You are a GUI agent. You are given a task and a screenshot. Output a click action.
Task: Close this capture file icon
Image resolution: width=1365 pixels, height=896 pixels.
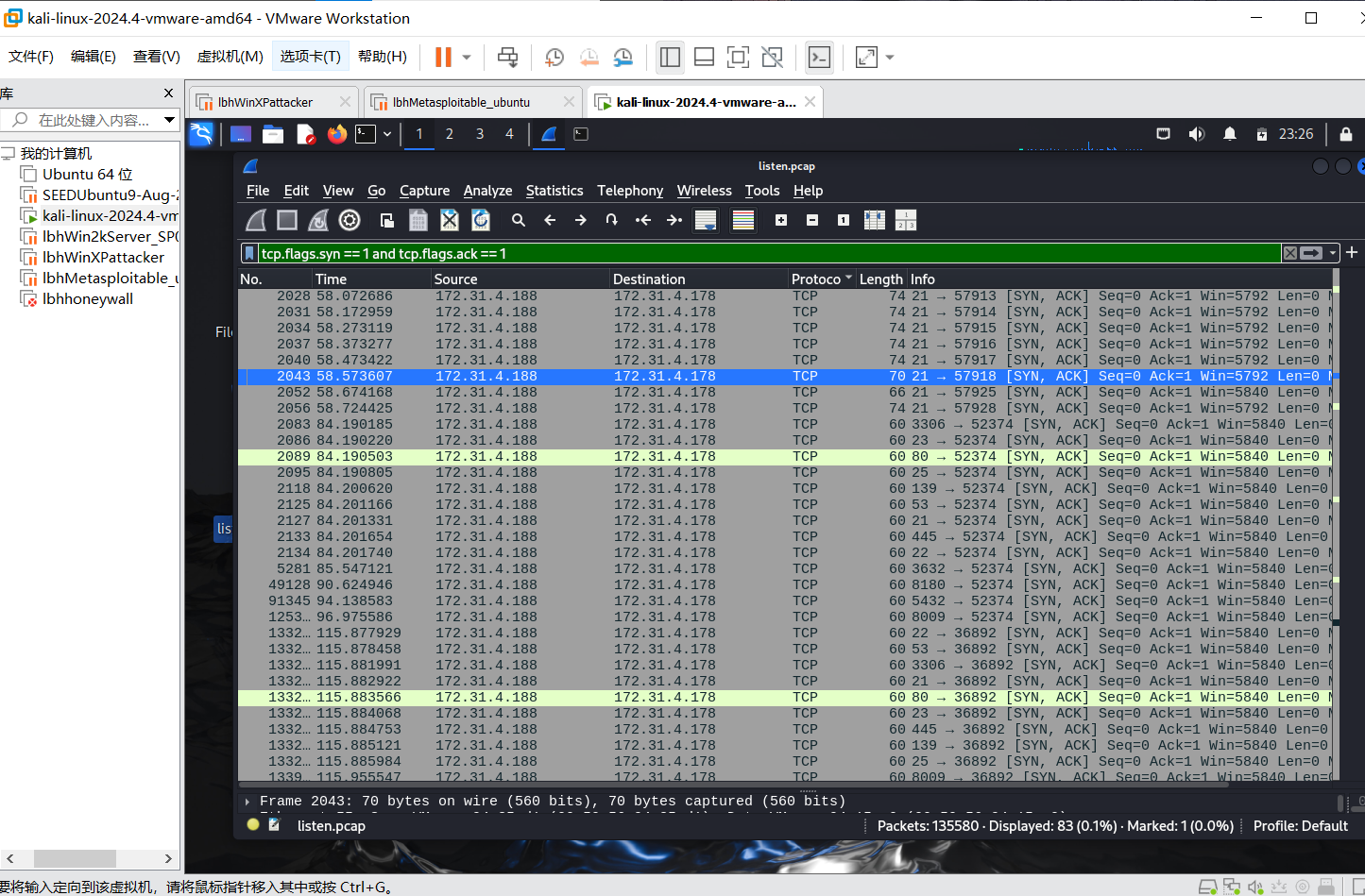pos(450,220)
